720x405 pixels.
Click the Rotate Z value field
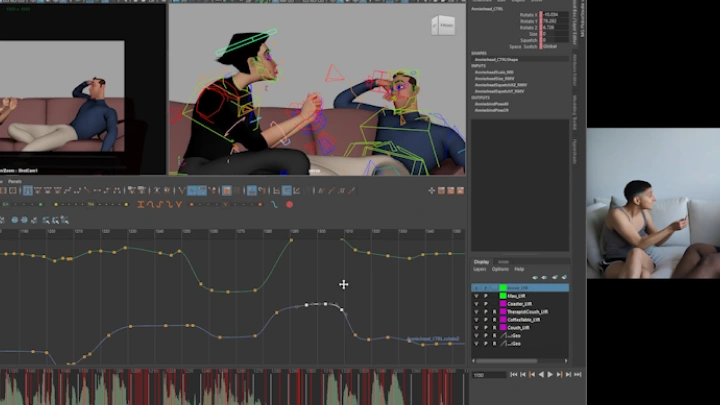[x=555, y=28]
